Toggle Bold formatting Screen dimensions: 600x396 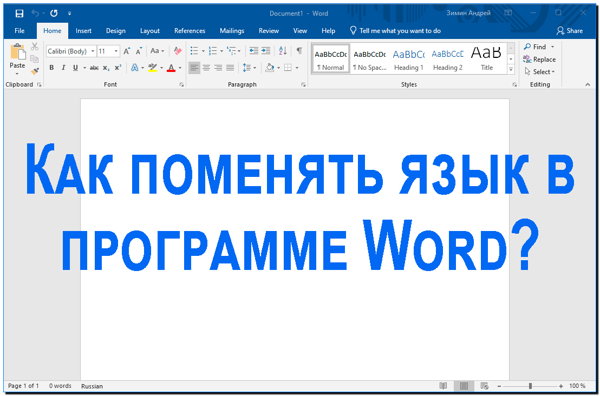point(51,68)
